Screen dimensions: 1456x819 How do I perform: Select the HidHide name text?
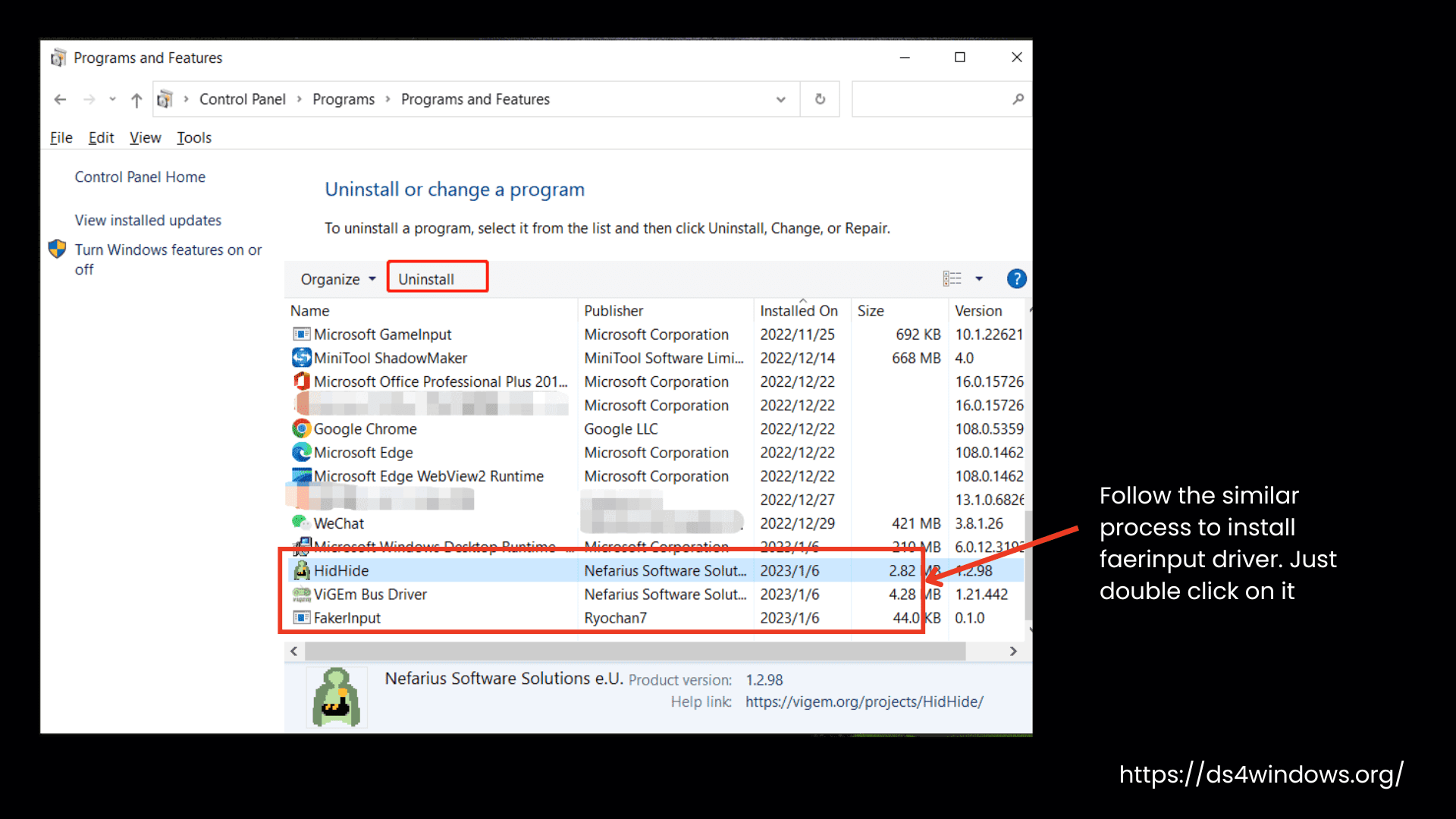tap(341, 570)
